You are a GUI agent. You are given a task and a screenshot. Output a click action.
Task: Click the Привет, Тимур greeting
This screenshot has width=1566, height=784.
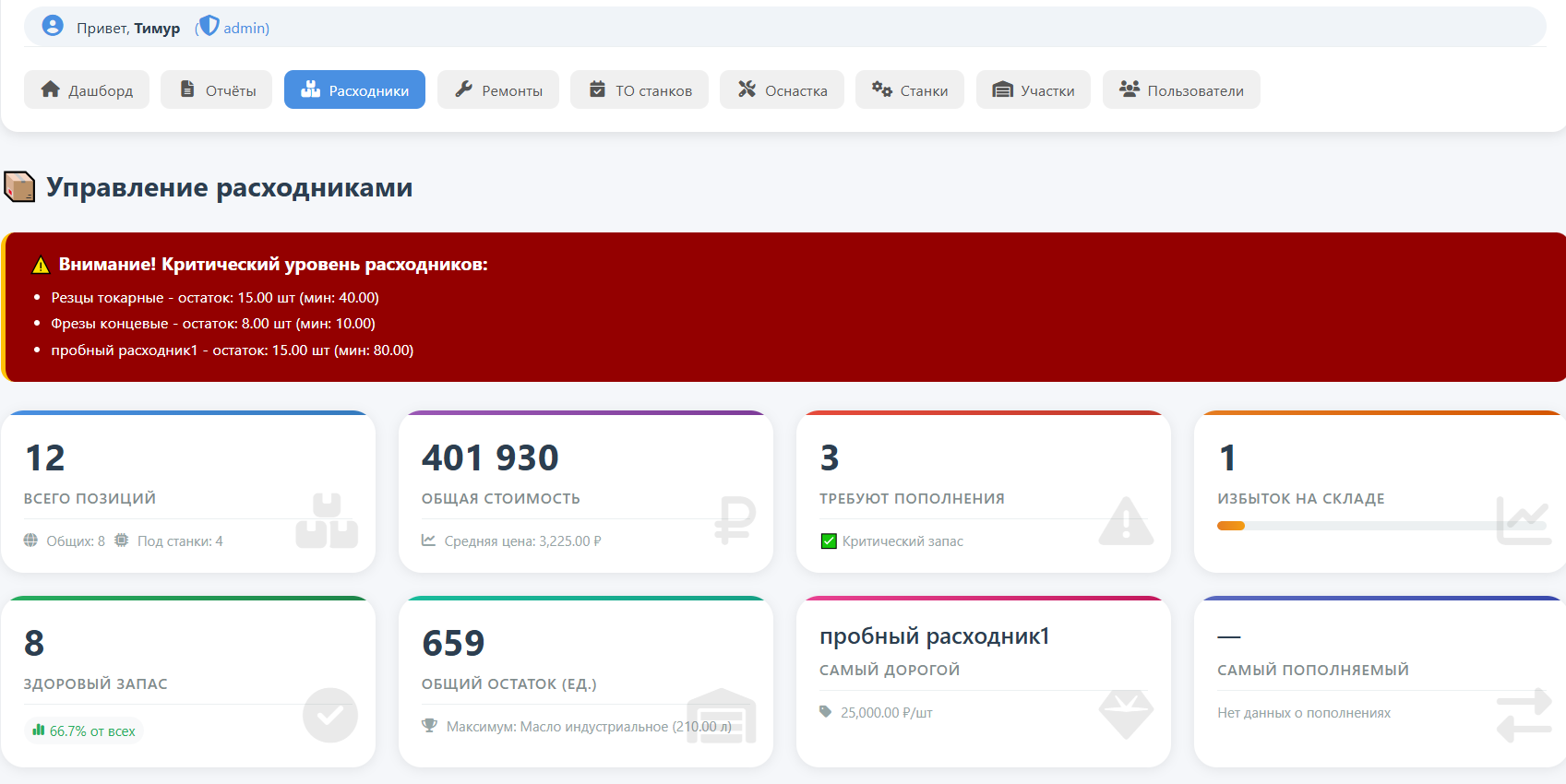point(128,28)
